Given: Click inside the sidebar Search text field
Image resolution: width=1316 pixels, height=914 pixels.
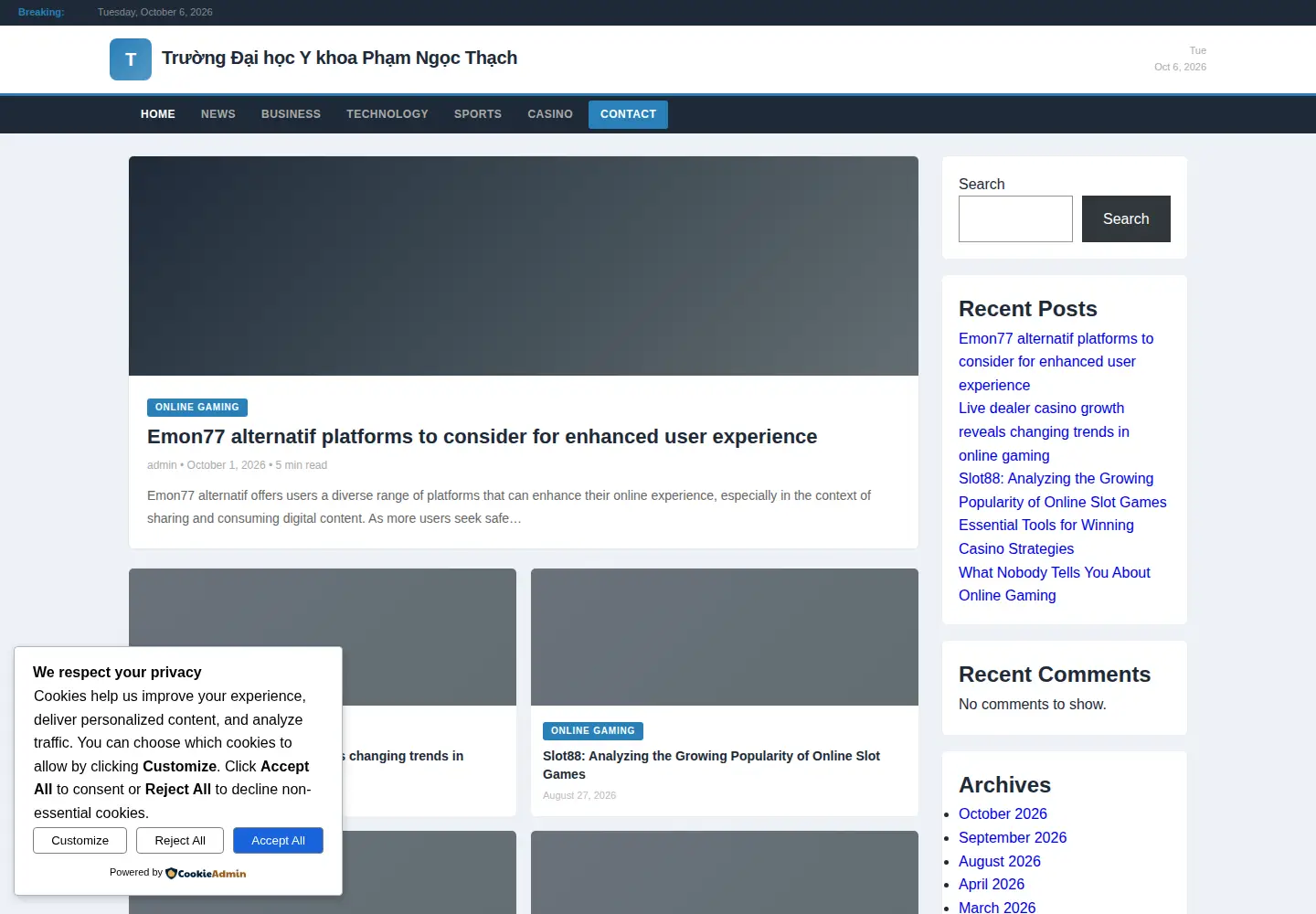Looking at the screenshot, I should point(1015,218).
